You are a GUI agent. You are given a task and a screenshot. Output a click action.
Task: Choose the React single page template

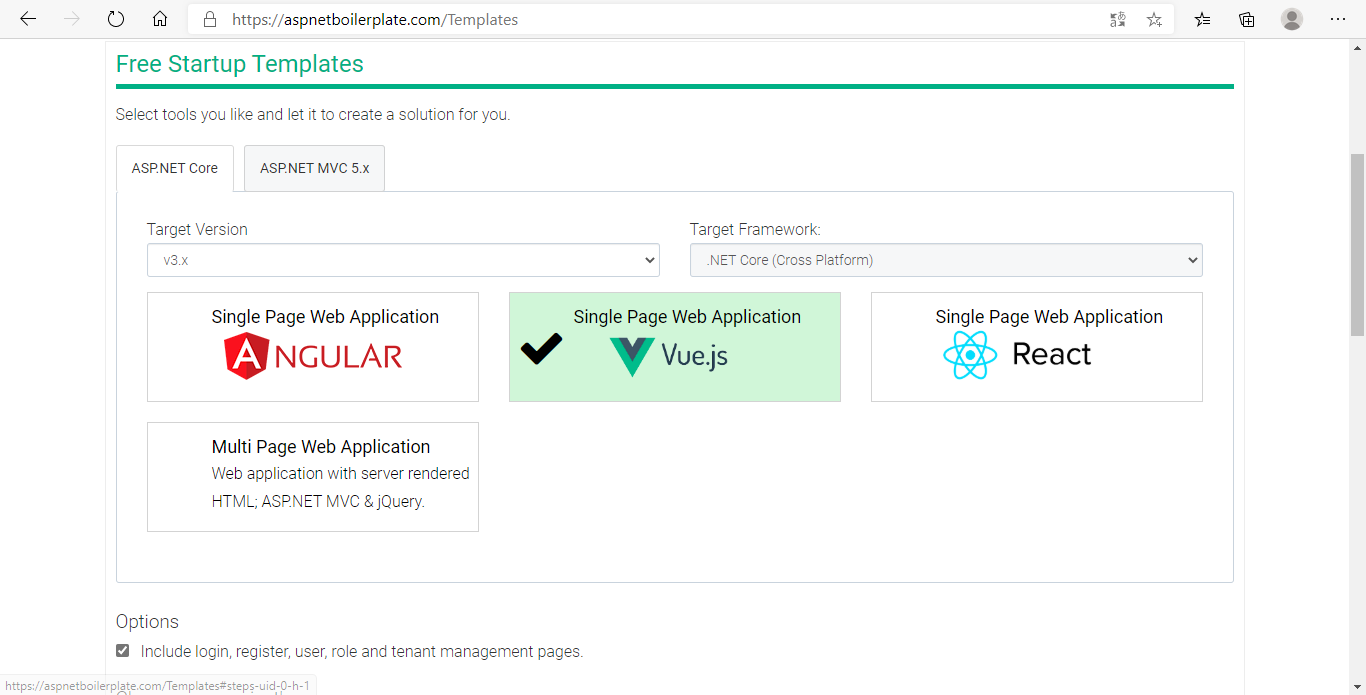1037,347
